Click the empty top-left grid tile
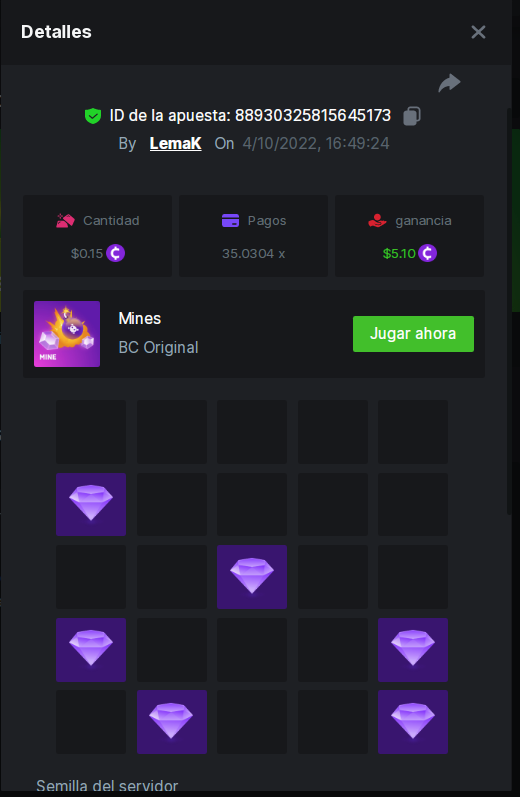The width and height of the screenshot is (520, 797). 91,432
